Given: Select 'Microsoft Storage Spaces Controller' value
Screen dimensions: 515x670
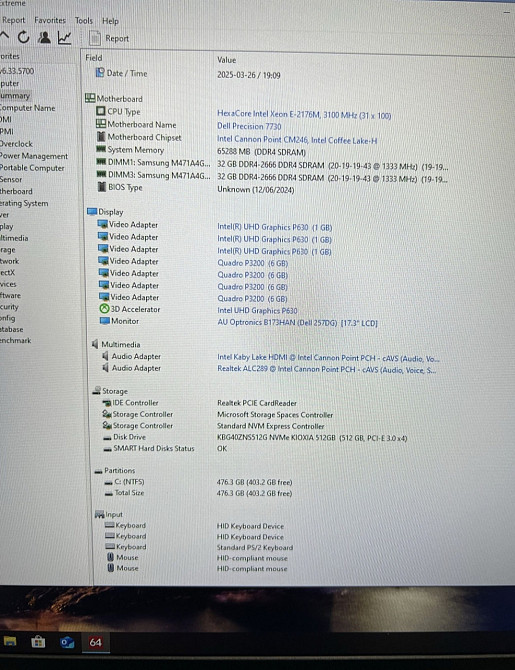Looking at the screenshot, I should (x=275, y=414).
